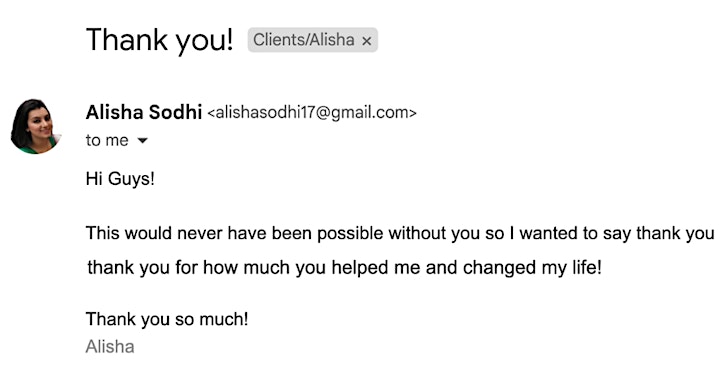Click the word 'wanted' in the message
Screen dimensions: 720x378
(549, 233)
